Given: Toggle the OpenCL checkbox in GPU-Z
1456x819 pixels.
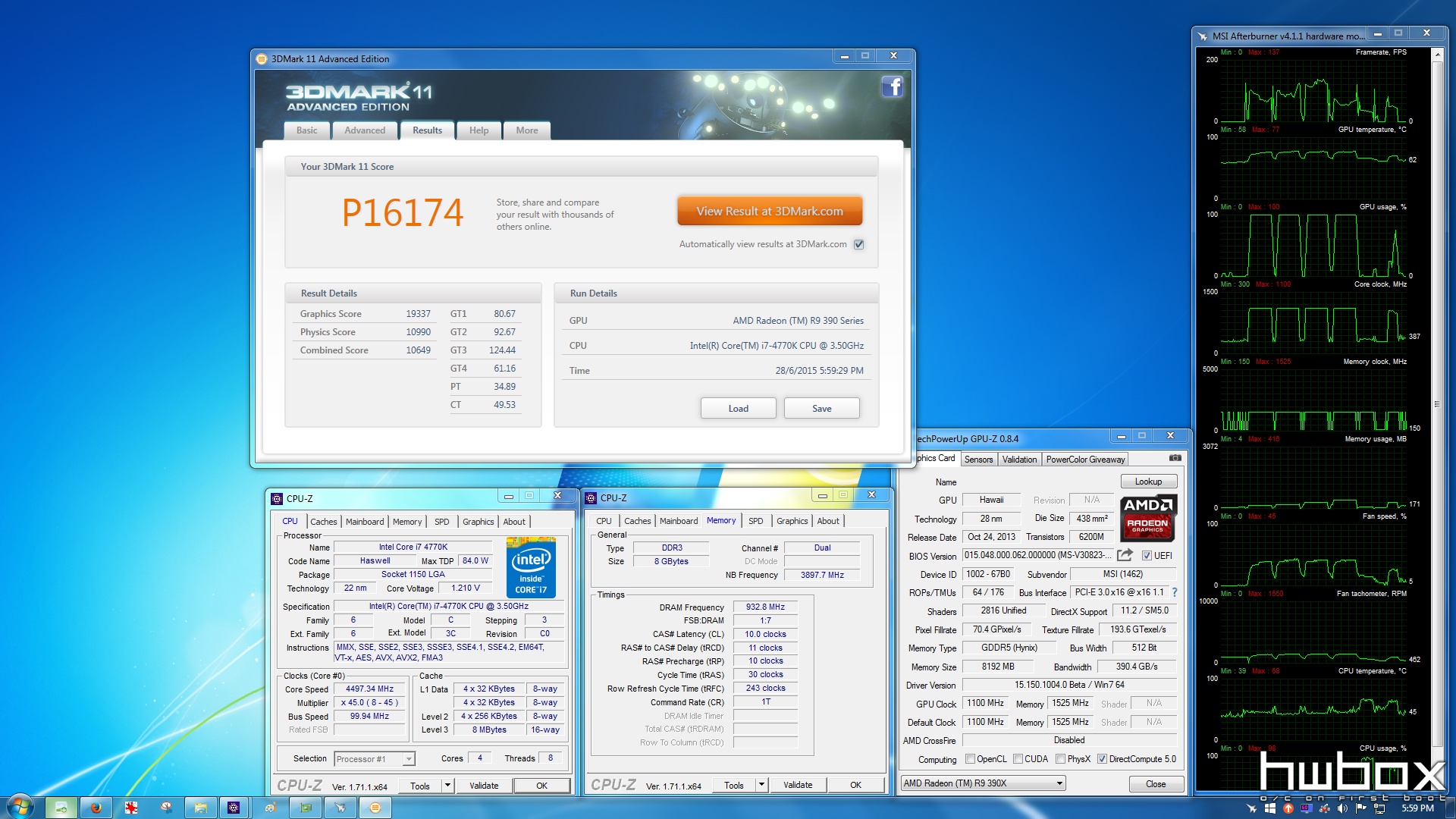Looking at the screenshot, I should pos(970,759).
